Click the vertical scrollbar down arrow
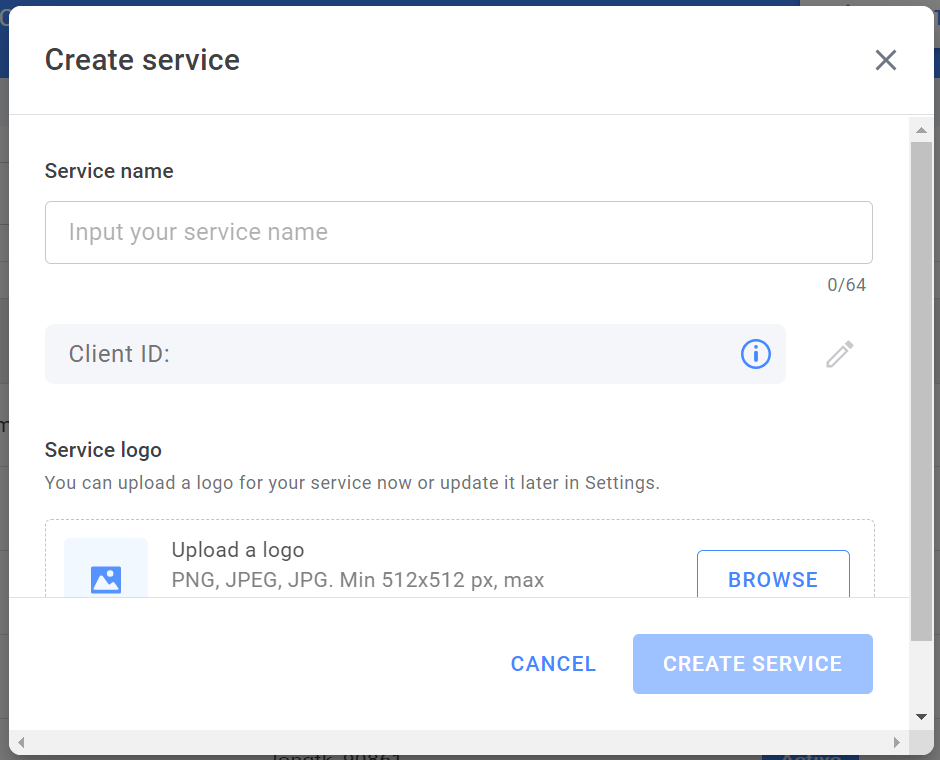Viewport: 940px width, 760px height. tap(921, 717)
